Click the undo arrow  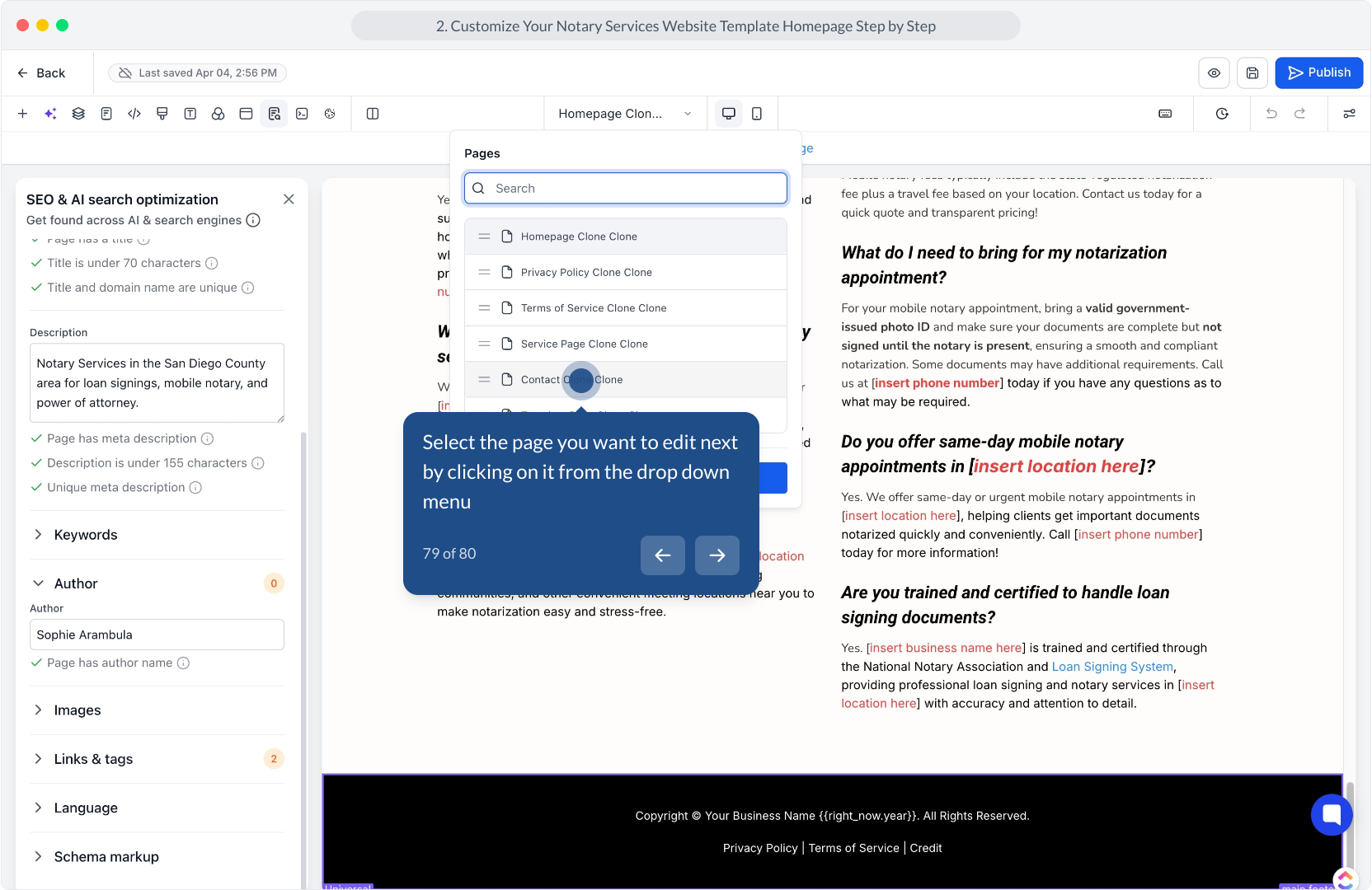1271,114
